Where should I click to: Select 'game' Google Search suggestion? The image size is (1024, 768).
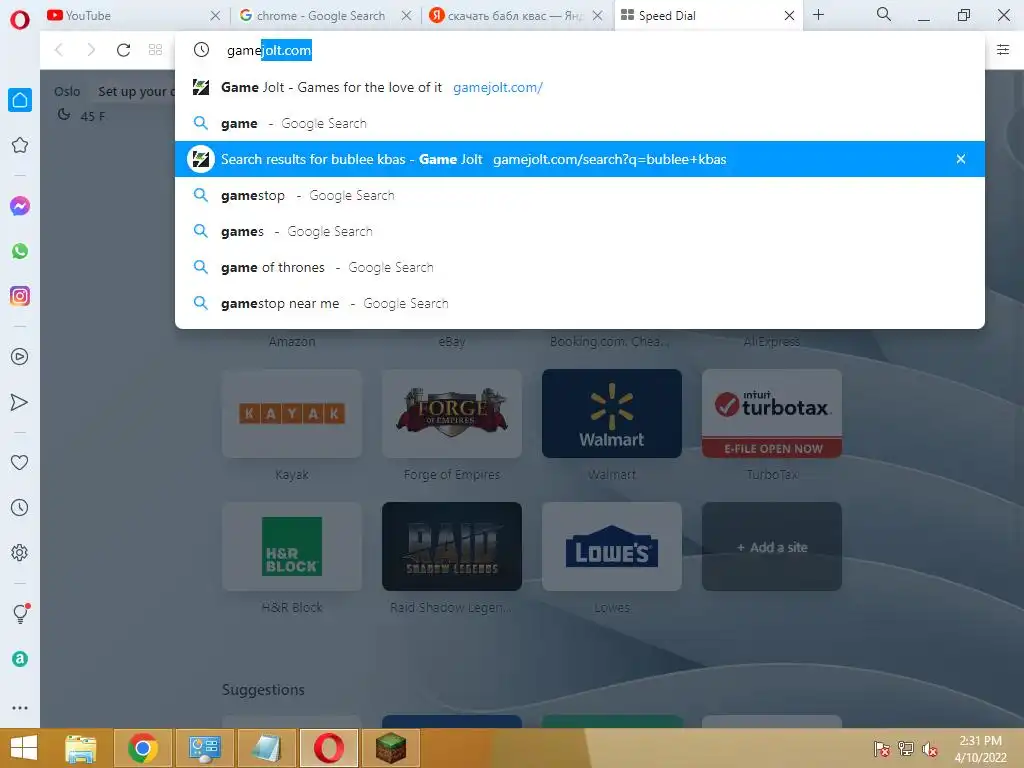coord(580,123)
